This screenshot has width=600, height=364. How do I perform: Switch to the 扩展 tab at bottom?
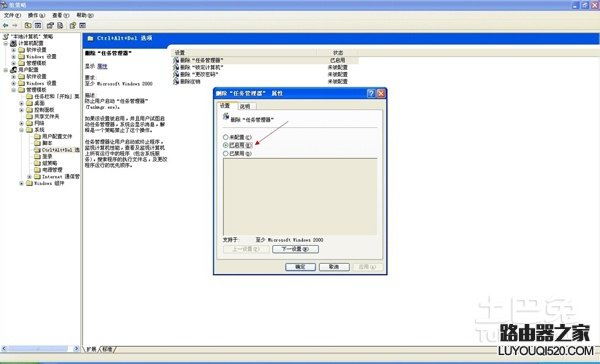(91, 349)
